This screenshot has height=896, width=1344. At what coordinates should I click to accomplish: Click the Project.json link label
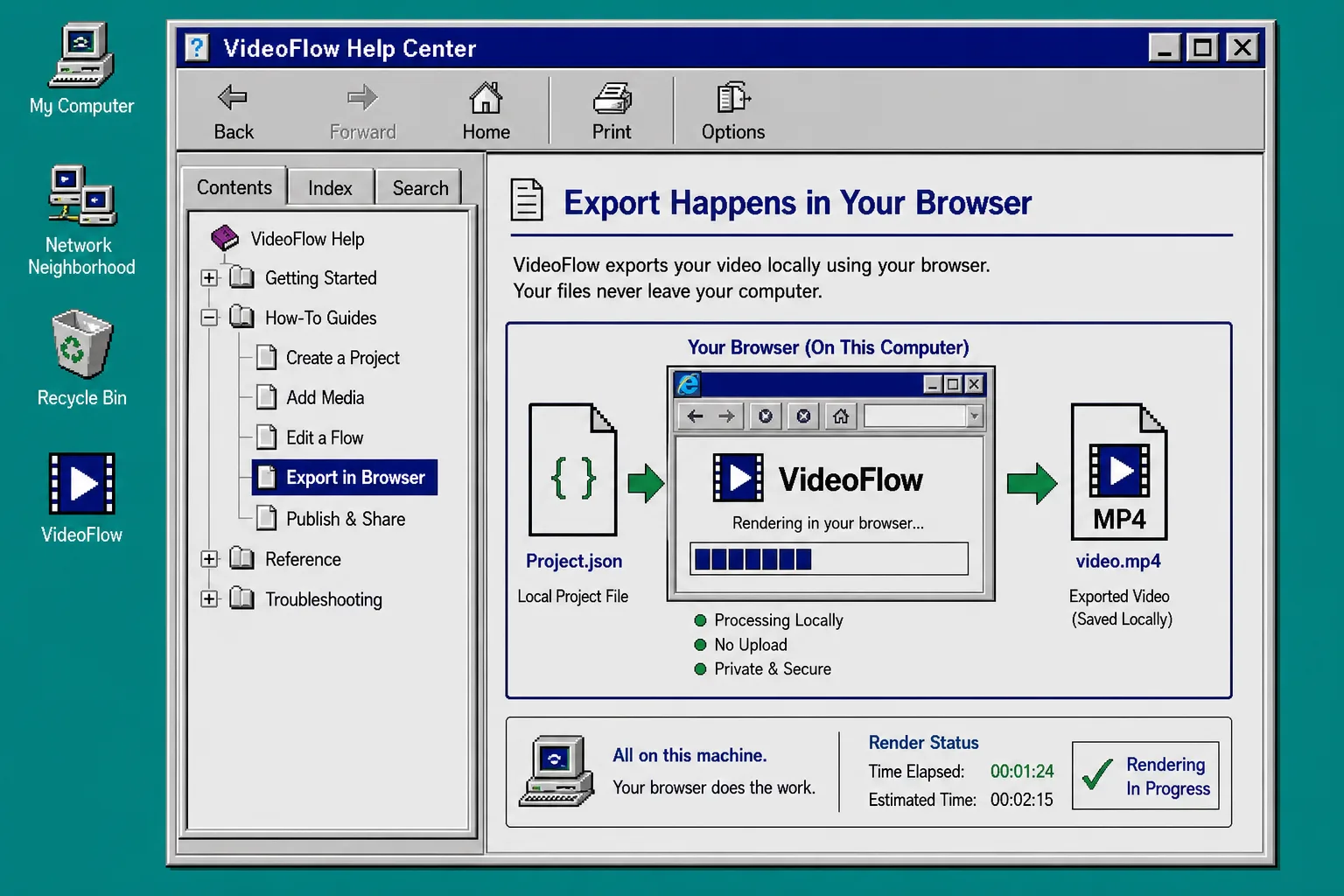click(x=574, y=561)
